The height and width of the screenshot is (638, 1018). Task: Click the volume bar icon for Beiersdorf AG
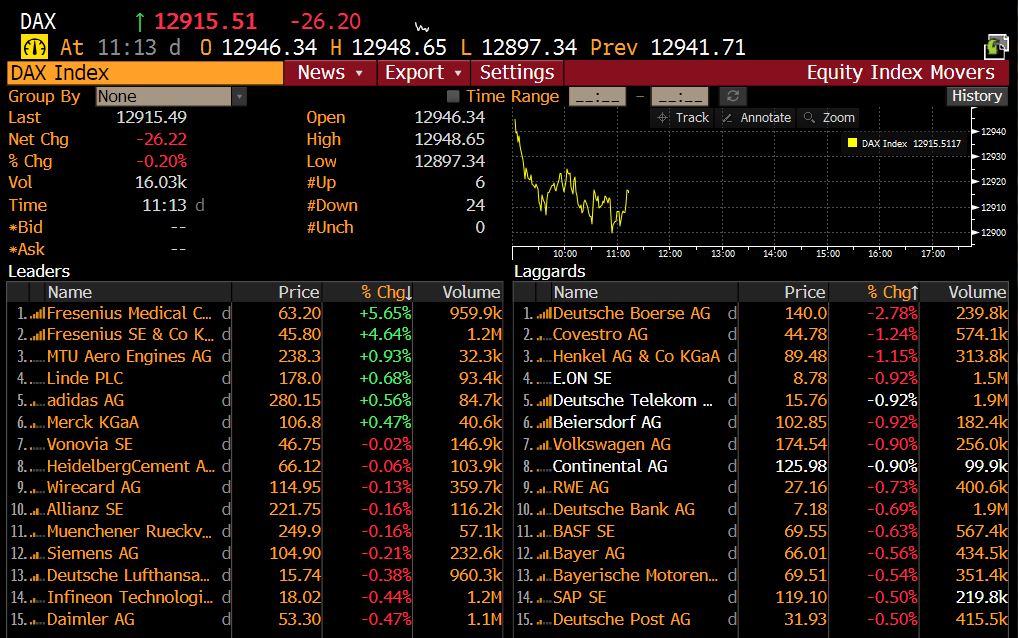(x=543, y=424)
